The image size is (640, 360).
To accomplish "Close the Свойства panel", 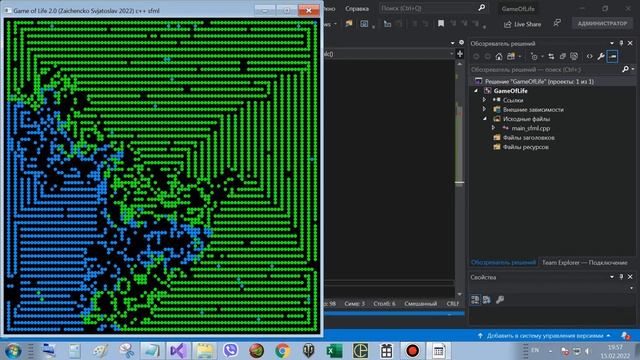I will [630, 277].
